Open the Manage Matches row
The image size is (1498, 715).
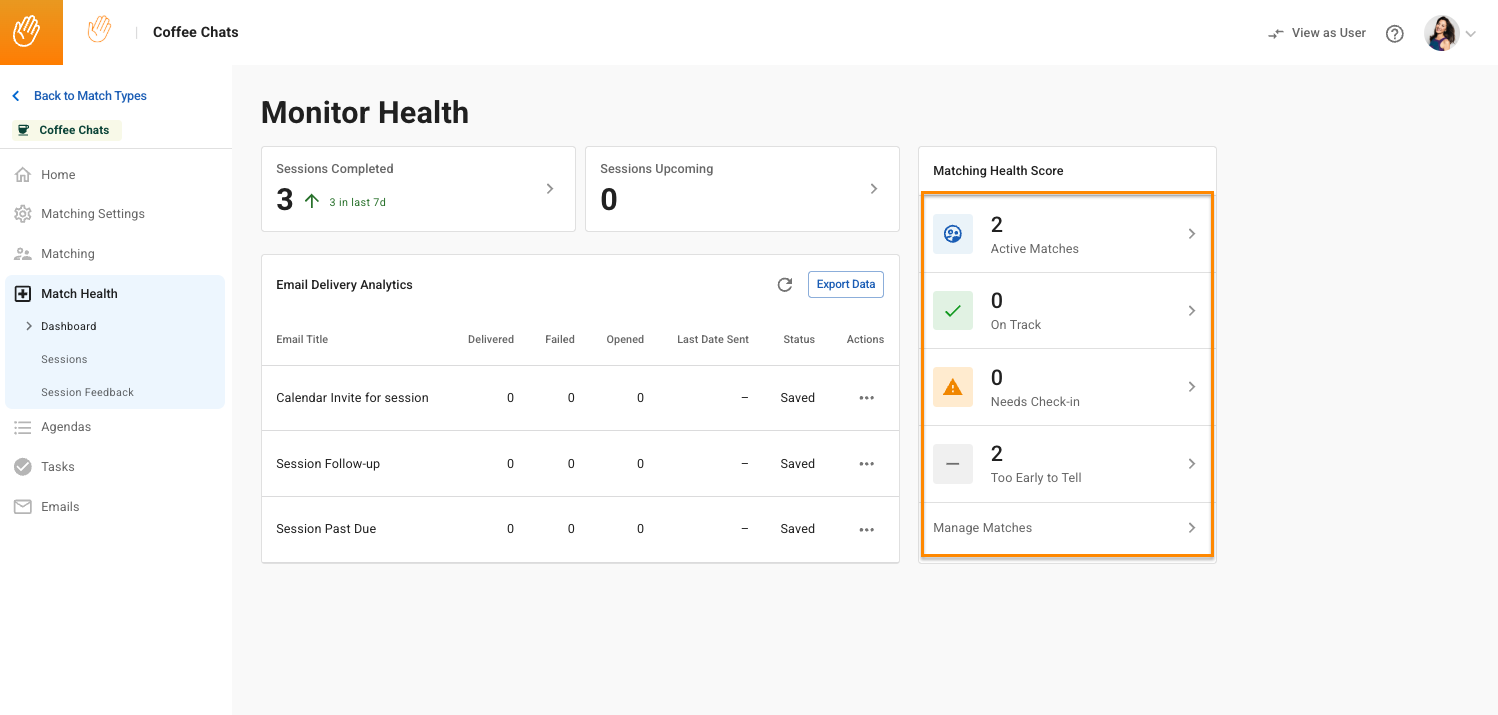(x=1066, y=528)
